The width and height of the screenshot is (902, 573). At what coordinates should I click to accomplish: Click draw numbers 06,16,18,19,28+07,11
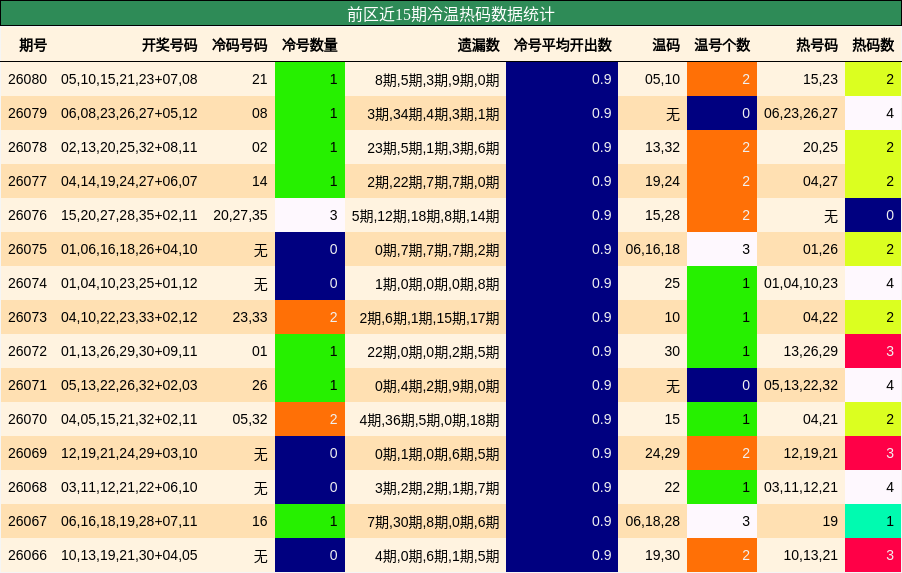coord(129,521)
